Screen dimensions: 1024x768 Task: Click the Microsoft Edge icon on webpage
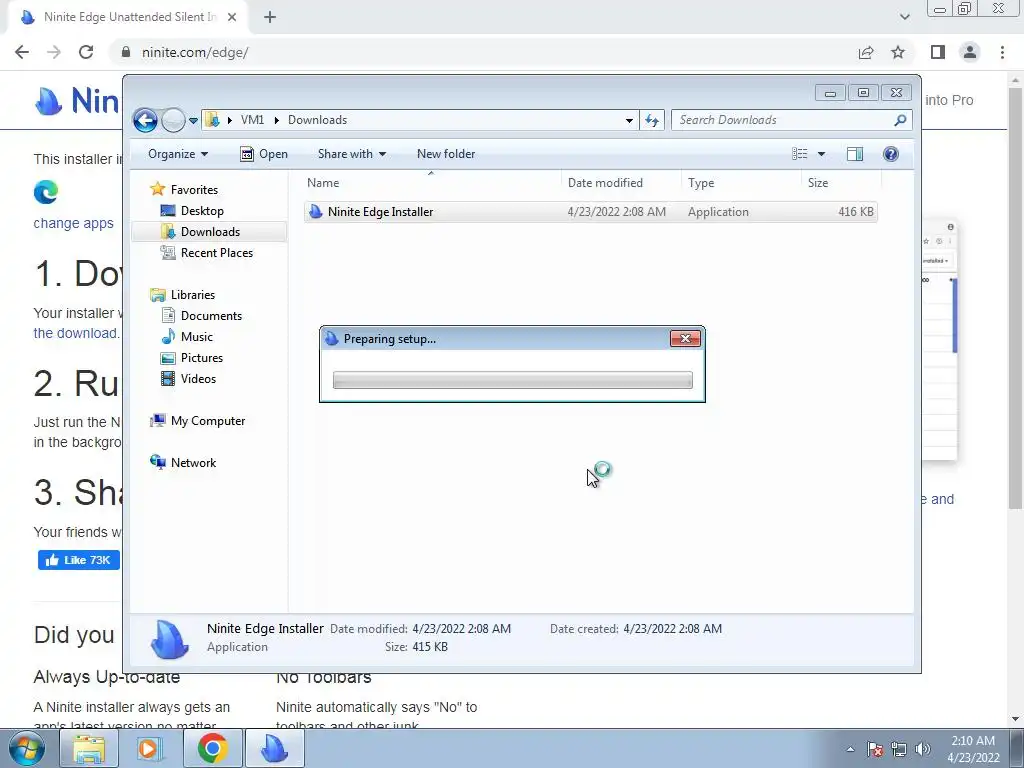coord(46,192)
